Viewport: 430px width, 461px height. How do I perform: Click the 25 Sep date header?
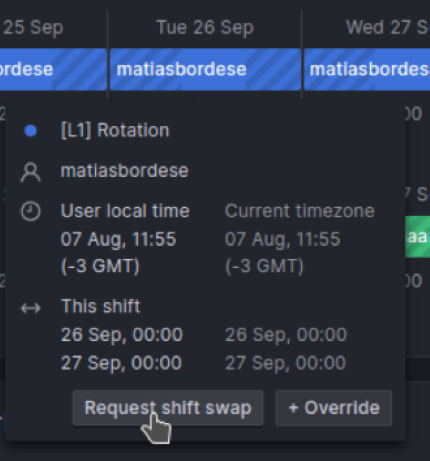32,27
